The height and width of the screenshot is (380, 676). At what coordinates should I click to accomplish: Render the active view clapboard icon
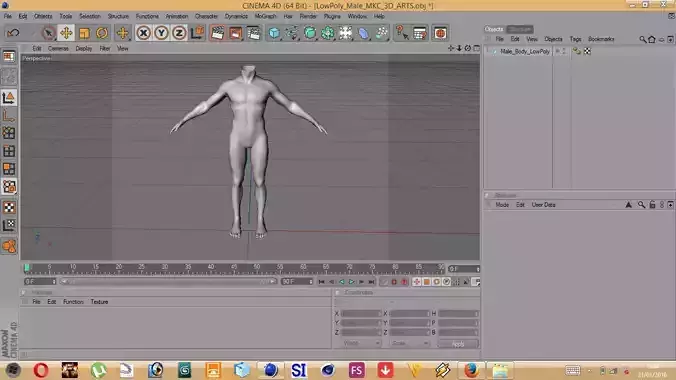tap(218, 33)
